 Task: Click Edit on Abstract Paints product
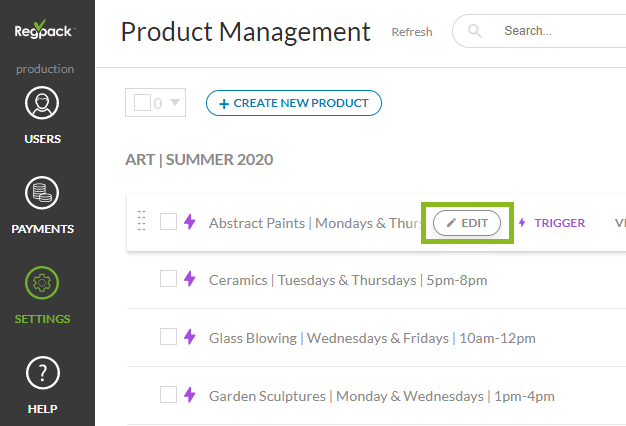(467, 223)
